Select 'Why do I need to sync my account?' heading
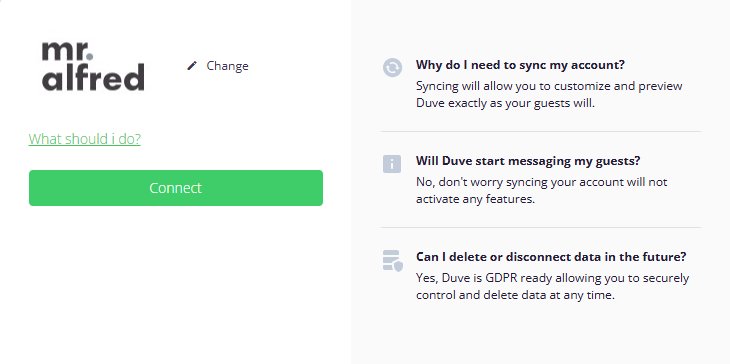The height and width of the screenshot is (364, 730). (520, 65)
